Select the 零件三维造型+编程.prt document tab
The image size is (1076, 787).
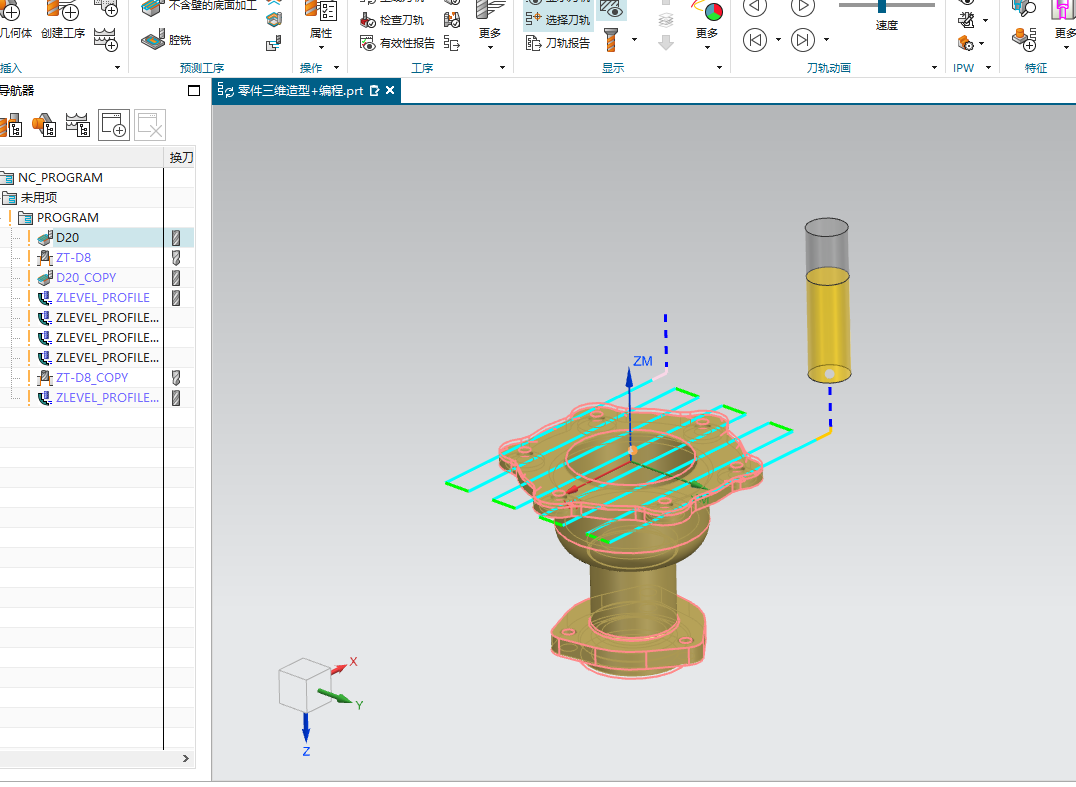[x=299, y=91]
